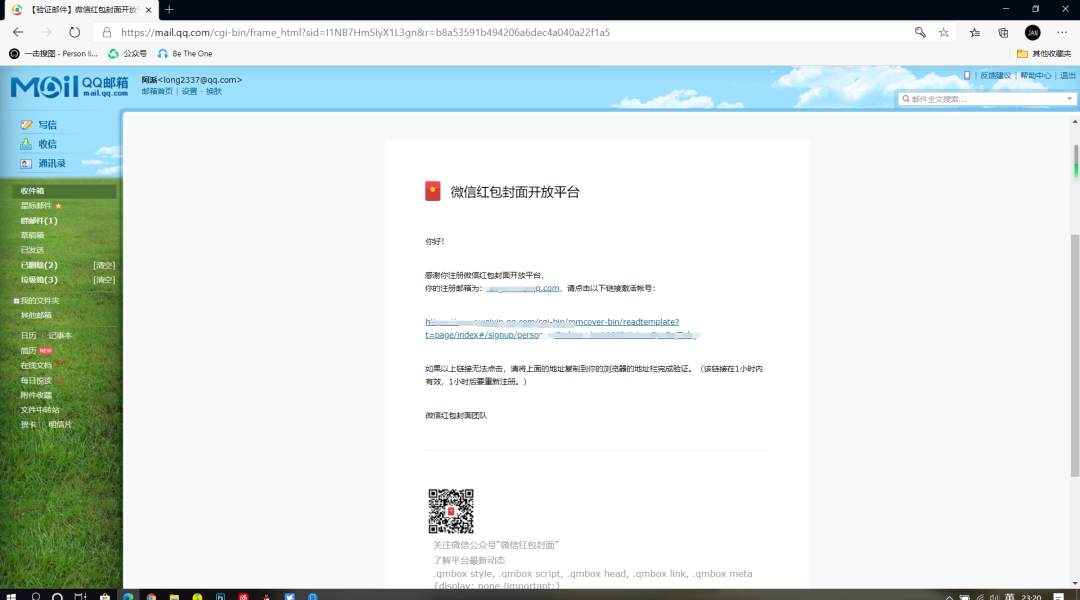
Task: Open 记事本 notepad link
Action: (x=60, y=335)
